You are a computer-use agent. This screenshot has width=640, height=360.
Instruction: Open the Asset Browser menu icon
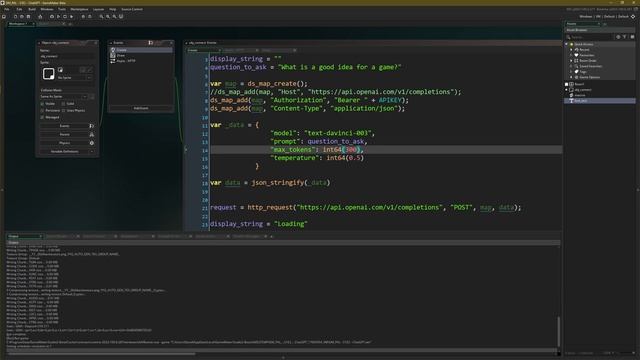point(632,37)
